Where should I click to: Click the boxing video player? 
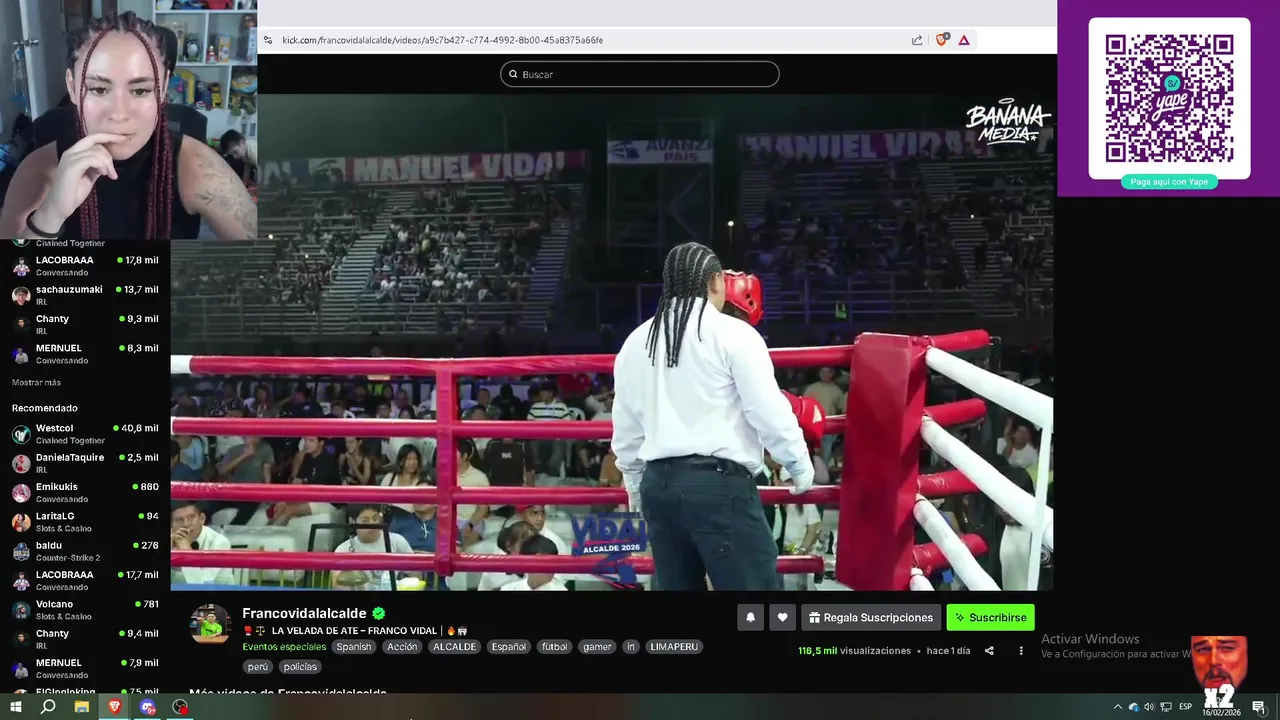tap(612, 342)
